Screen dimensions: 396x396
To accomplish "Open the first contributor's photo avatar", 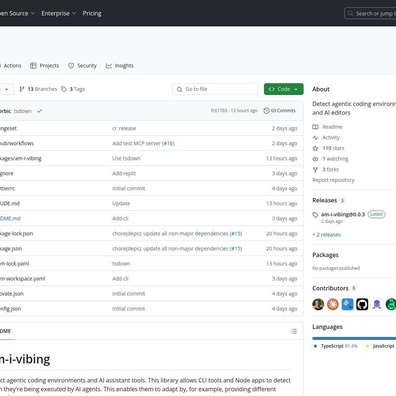I will (x=318, y=304).
